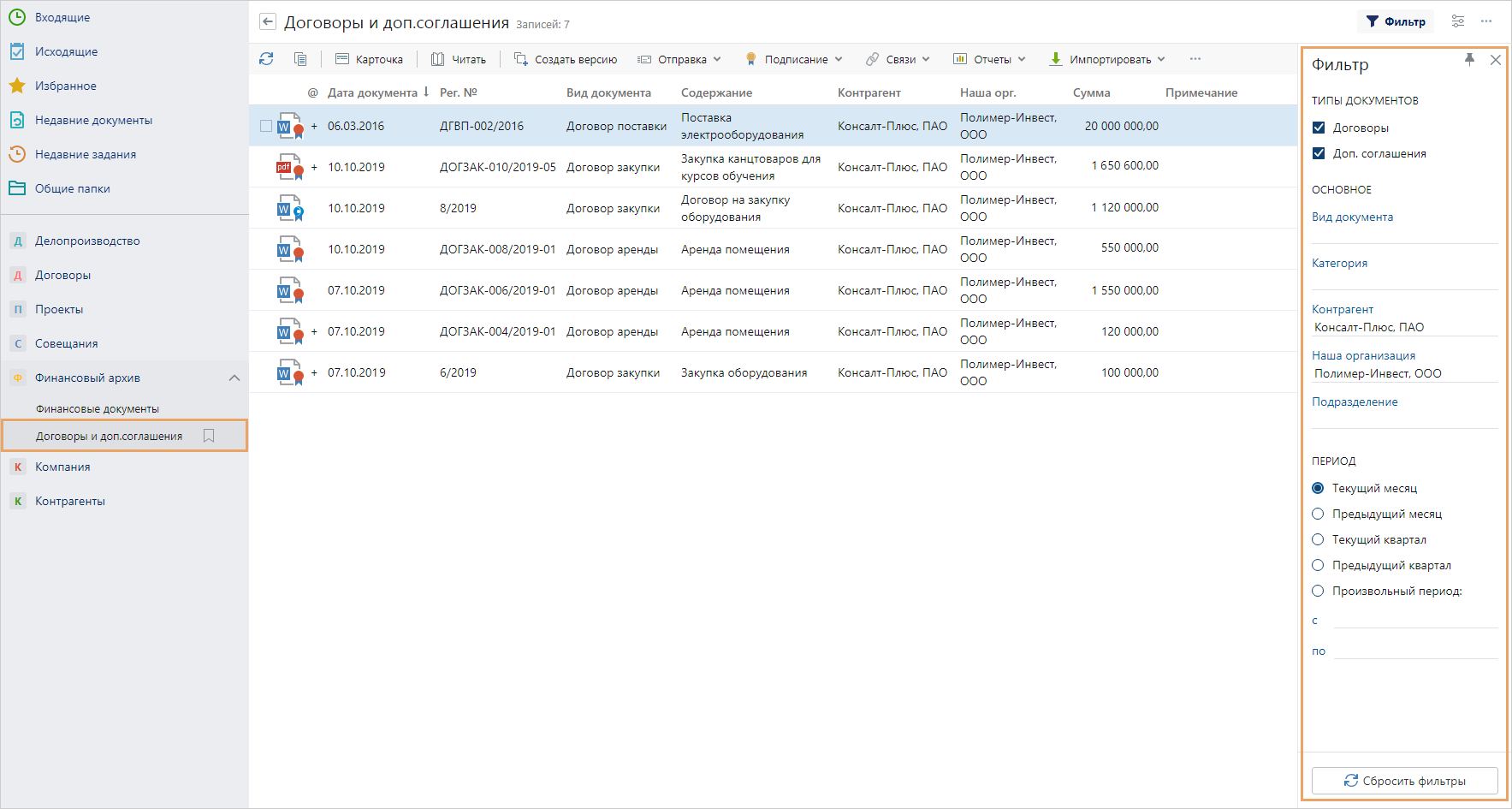Open view settings icon beside Filter button
Viewport: 1512px width, 809px height.
(1458, 21)
